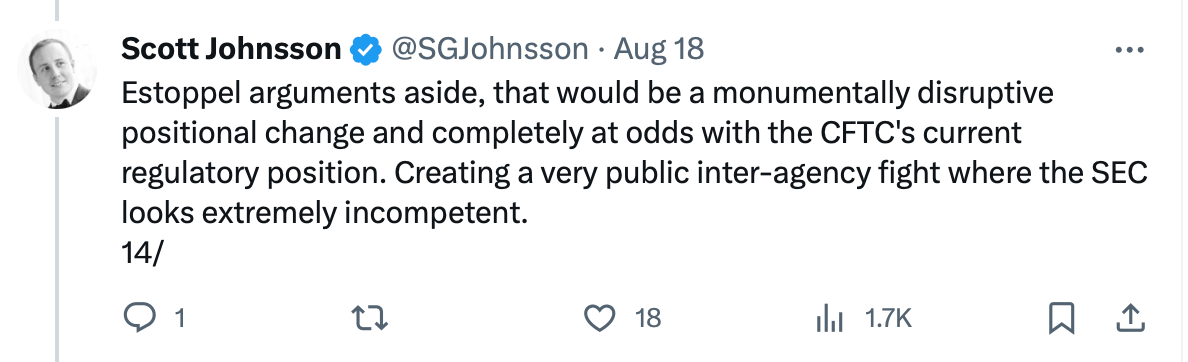Open the @SGJohnsson handle link
The height and width of the screenshot is (362, 1188).
click(489, 50)
